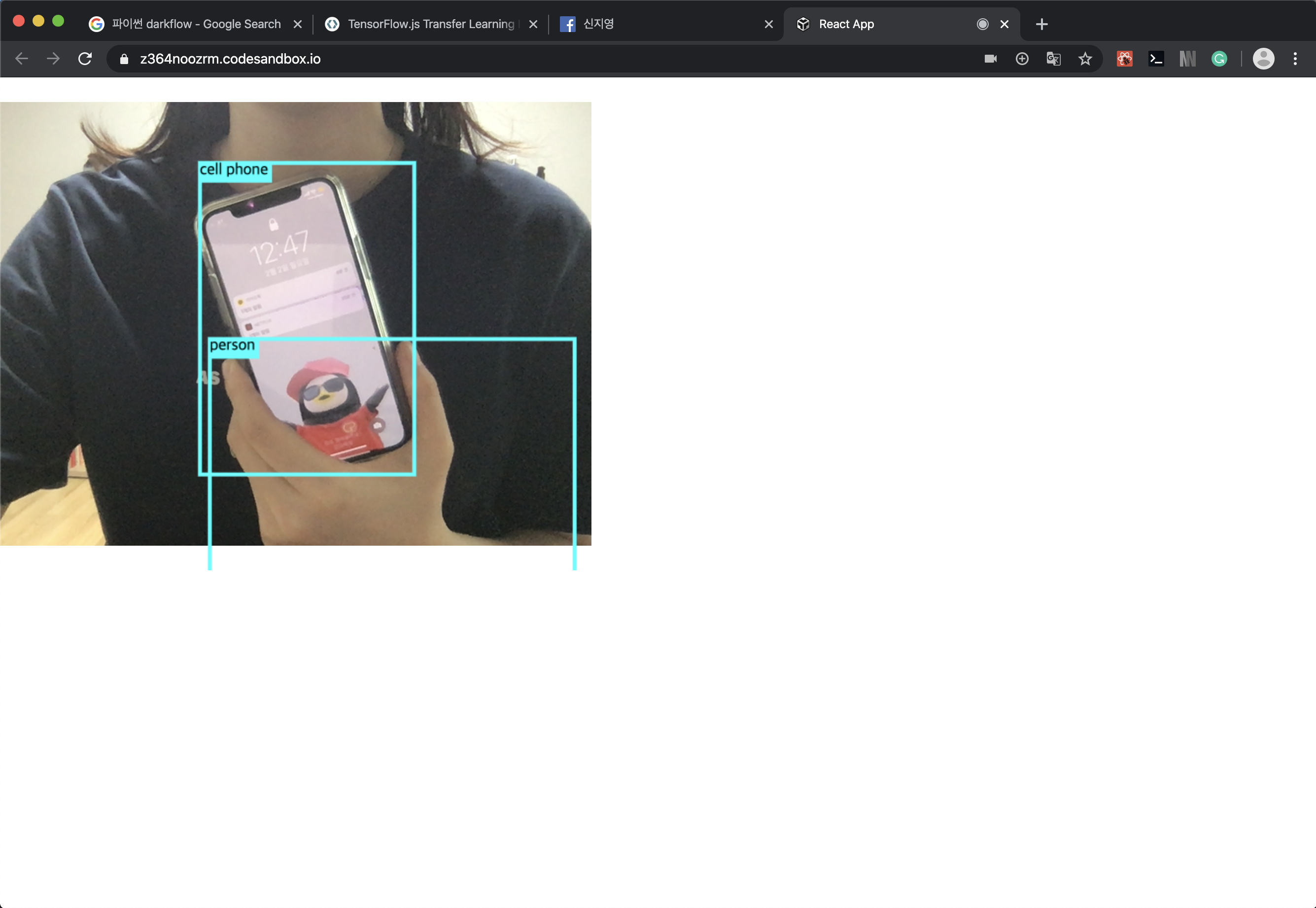This screenshot has width=1316, height=908.
Task: Open the Chrome profile avatar
Action: pos(1263,59)
